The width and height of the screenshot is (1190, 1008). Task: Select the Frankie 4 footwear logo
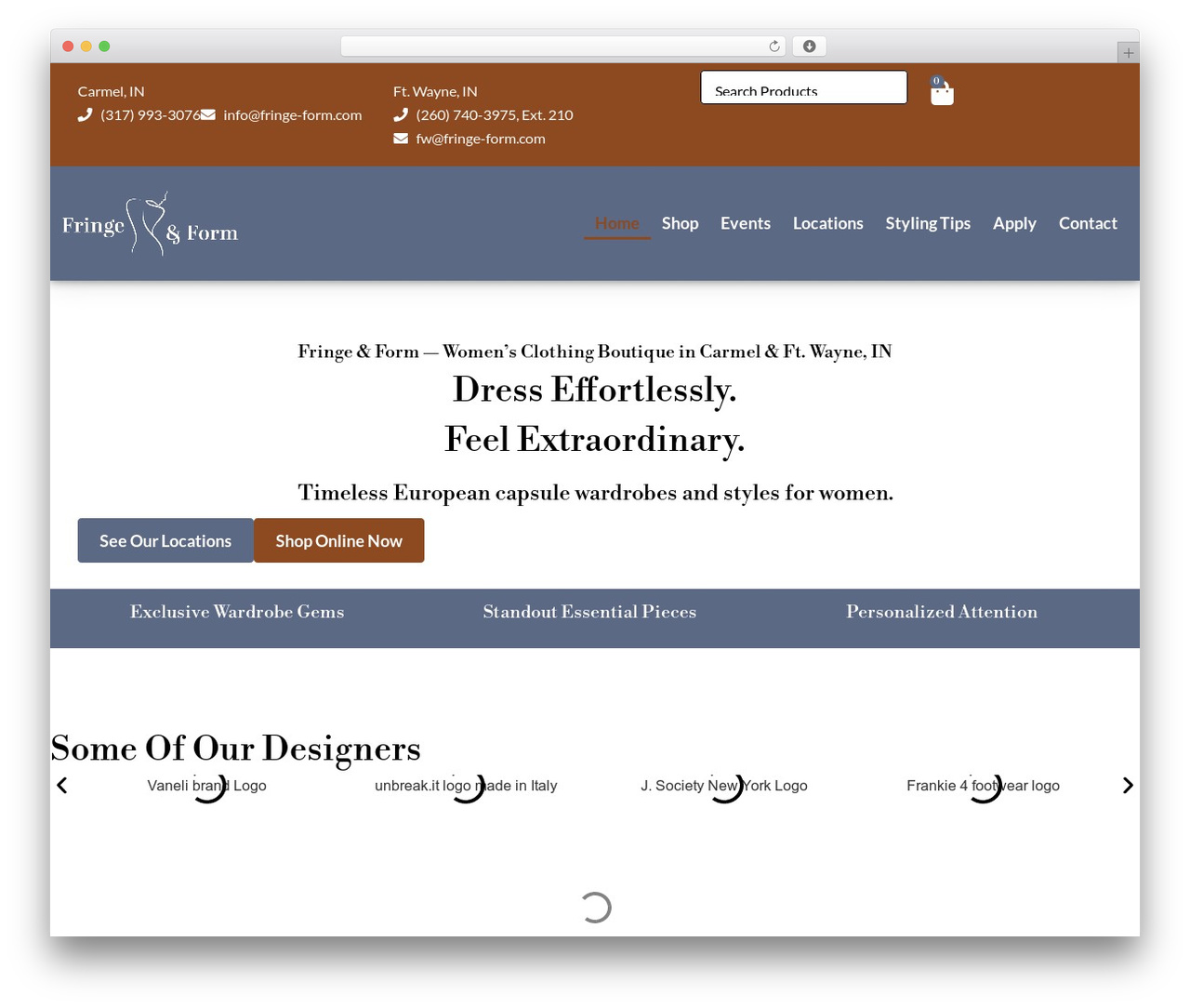click(x=984, y=786)
